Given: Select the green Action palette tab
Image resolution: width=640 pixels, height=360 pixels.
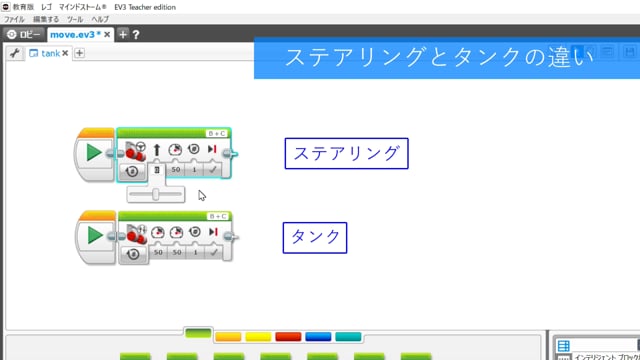Looking at the screenshot, I should click(x=198, y=333).
